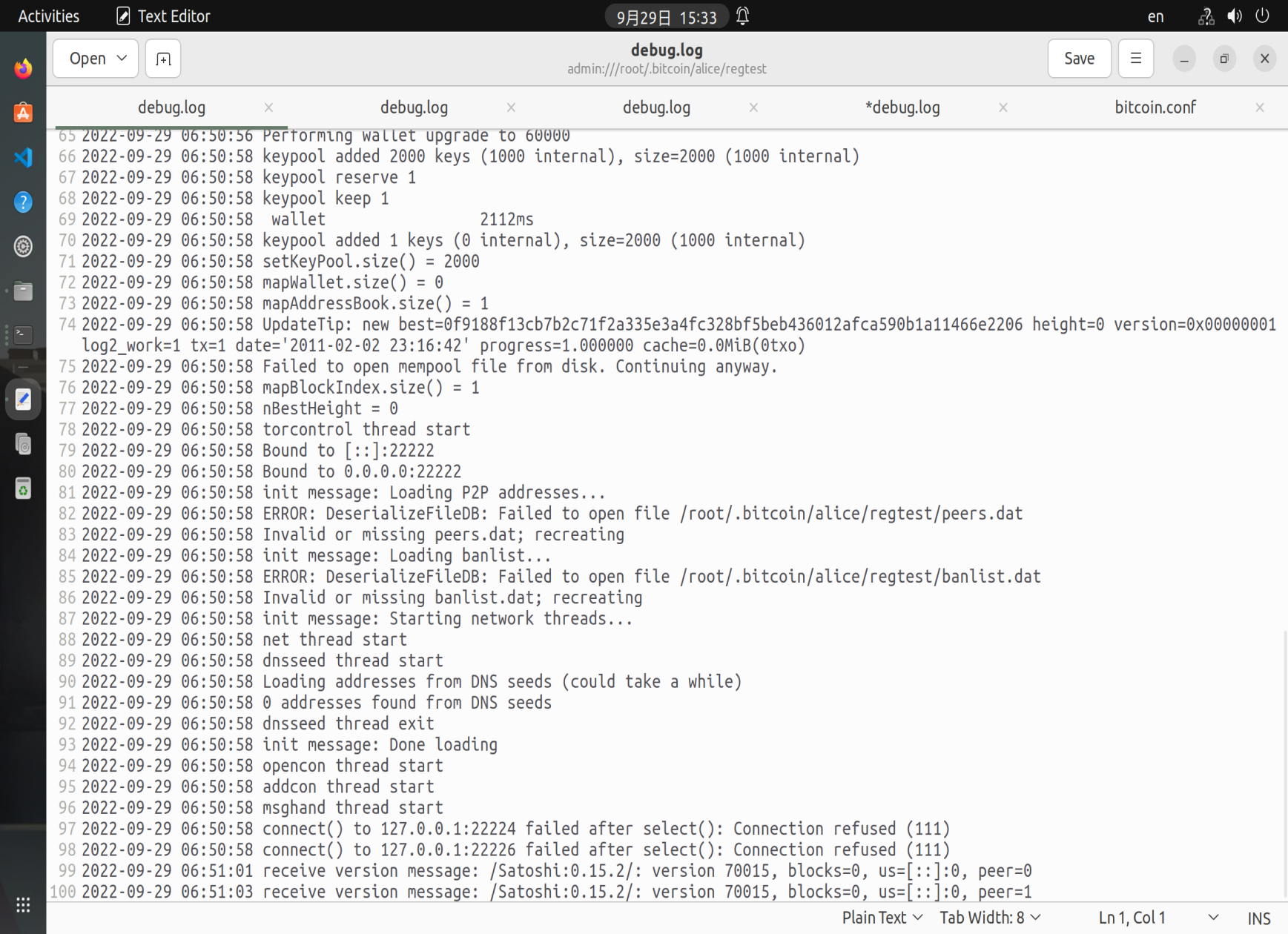The height and width of the screenshot is (934, 1288).
Task: Open the Activities overview
Action: click(48, 16)
